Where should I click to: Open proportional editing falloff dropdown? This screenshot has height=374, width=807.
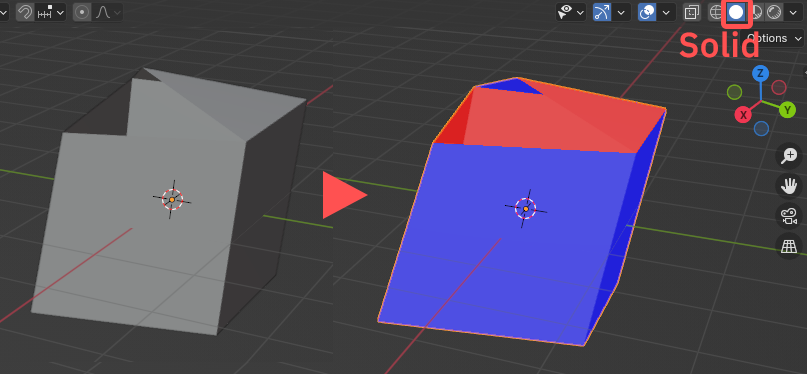[107, 12]
